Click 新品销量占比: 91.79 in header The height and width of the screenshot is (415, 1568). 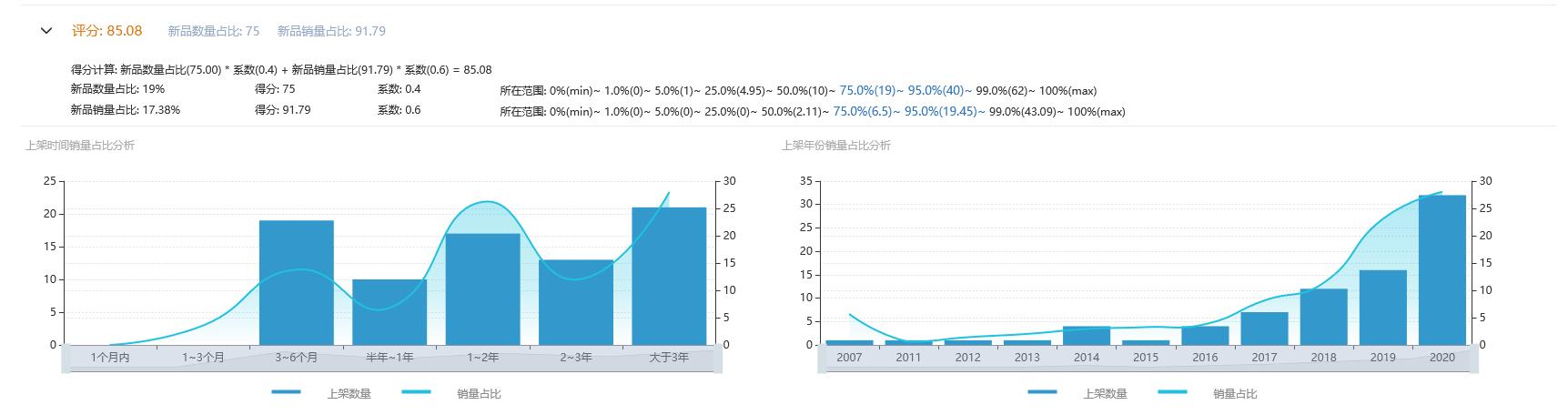331,31
